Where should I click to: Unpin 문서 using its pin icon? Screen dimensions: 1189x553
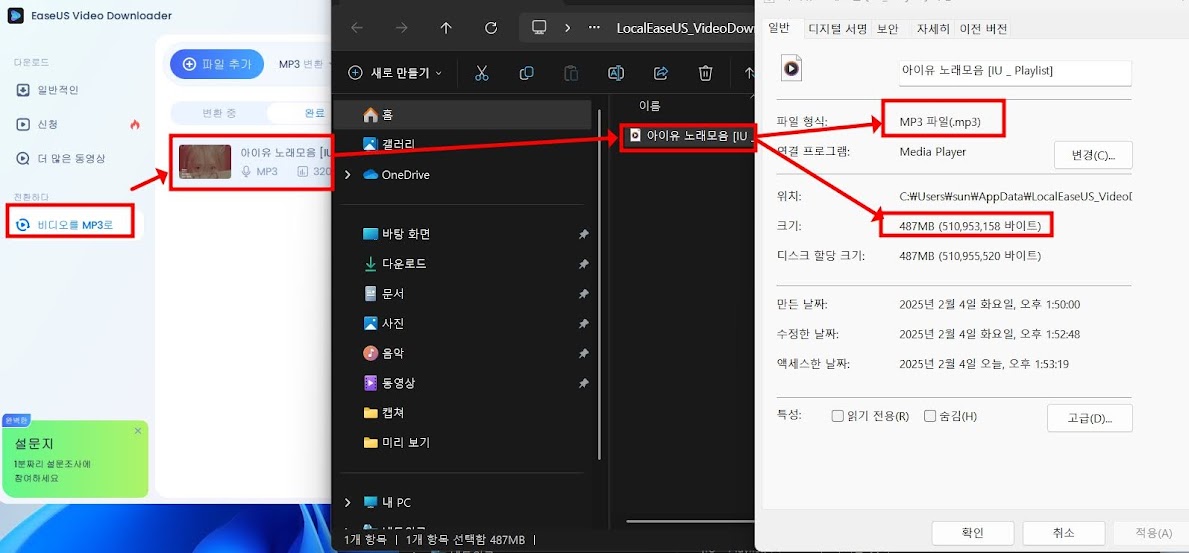pyautogui.click(x=583, y=294)
